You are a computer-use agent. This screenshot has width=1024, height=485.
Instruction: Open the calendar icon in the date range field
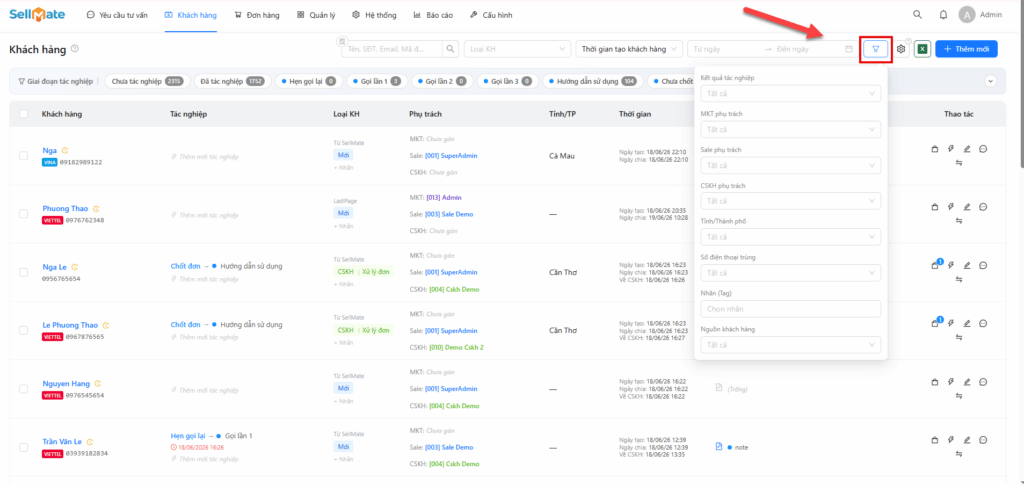pos(849,49)
